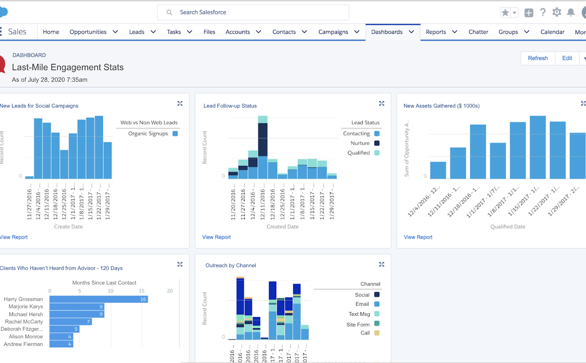The width and height of the screenshot is (586, 363).
Task: View Report for Lead Follow-up Status
Action: pos(216,237)
